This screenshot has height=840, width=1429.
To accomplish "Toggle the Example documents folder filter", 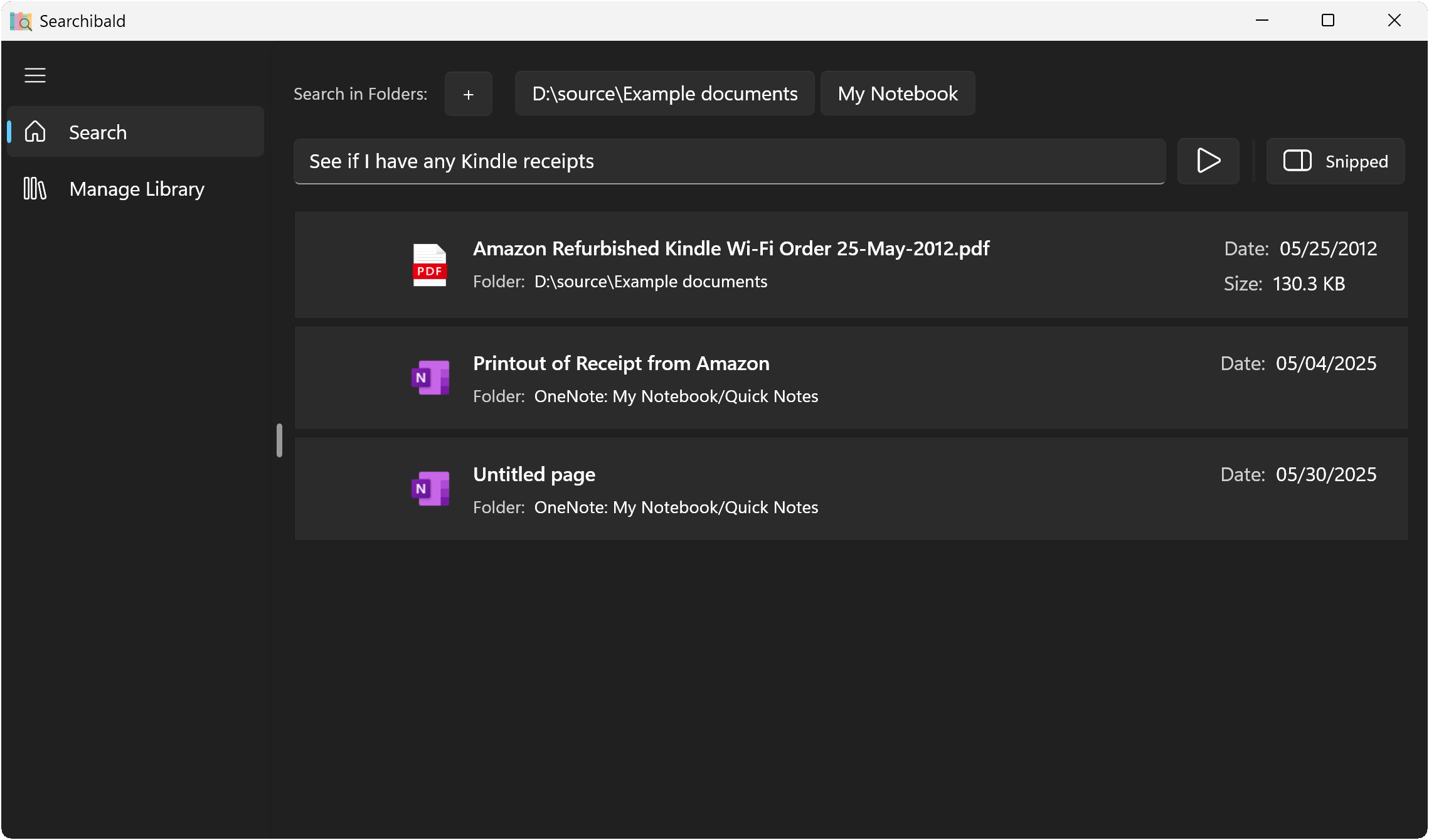I will point(664,93).
